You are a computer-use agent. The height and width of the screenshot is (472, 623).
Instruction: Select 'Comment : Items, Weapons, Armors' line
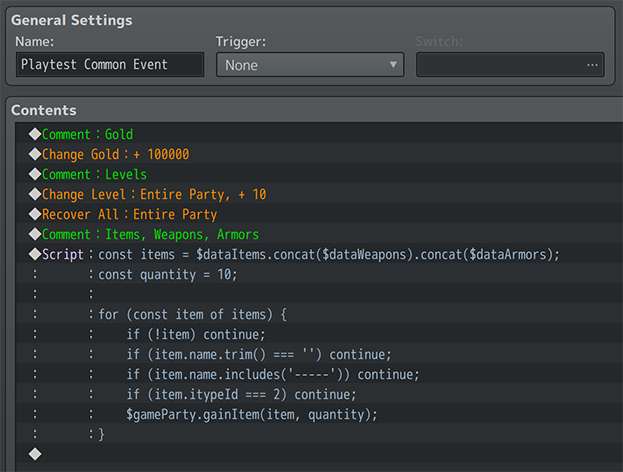click(319, 234)
